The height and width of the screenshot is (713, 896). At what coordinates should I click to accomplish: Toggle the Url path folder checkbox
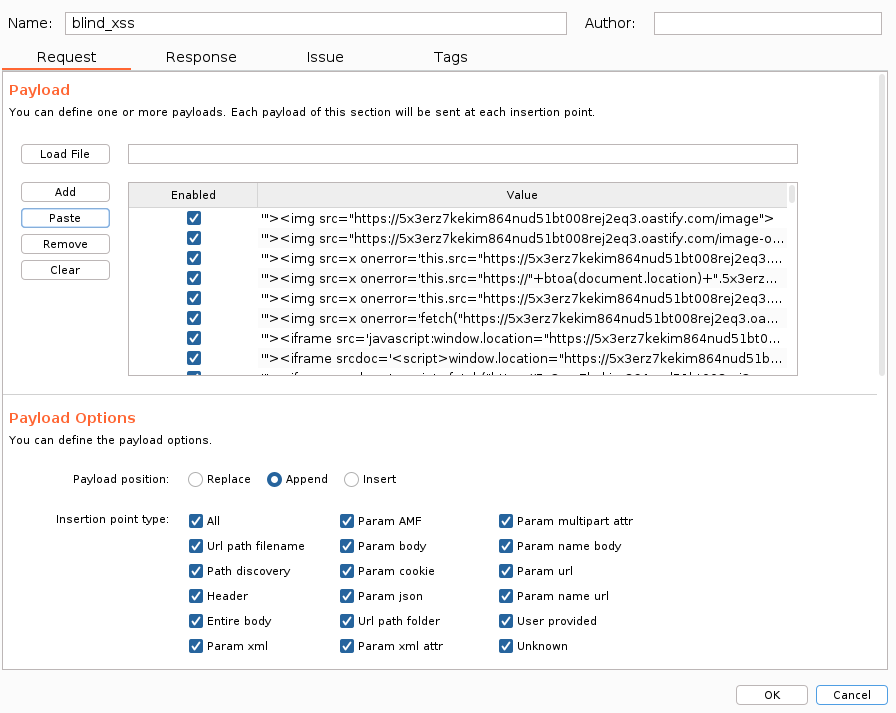(347, 621)
